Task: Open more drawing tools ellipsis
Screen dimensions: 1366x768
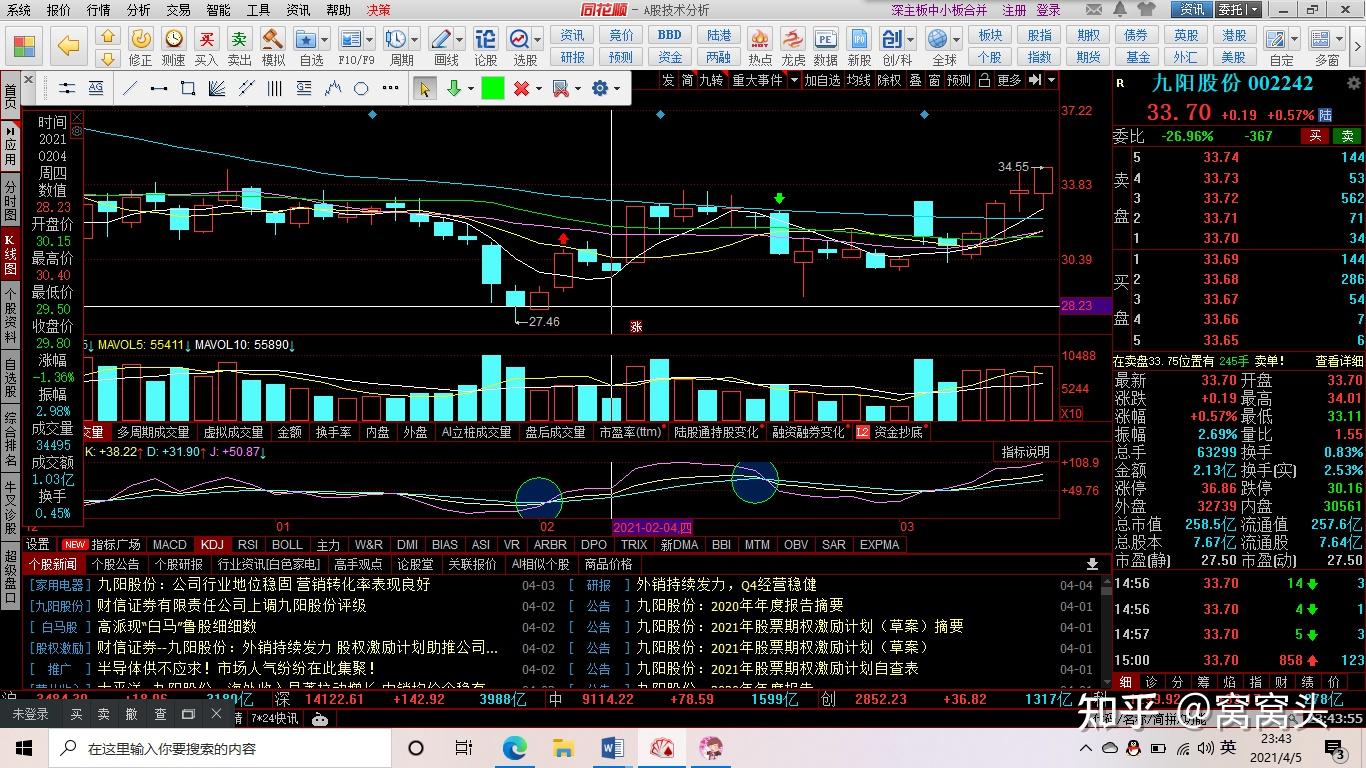Action: 391,88
